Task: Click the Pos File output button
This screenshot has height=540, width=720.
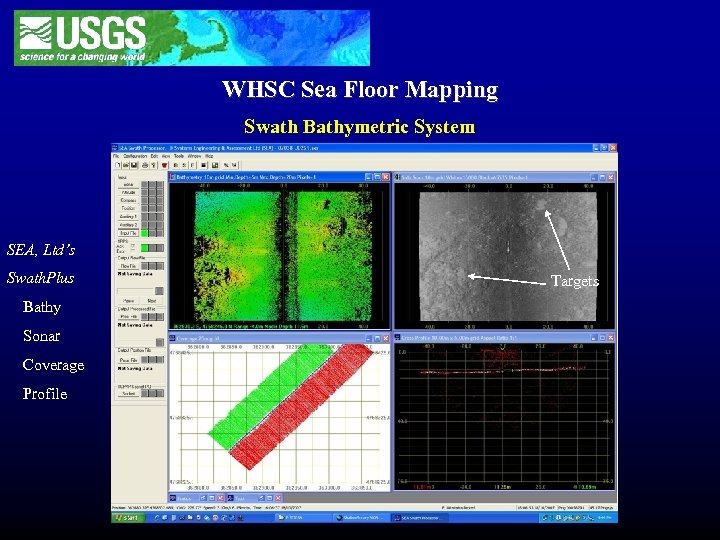Action: 128,360
